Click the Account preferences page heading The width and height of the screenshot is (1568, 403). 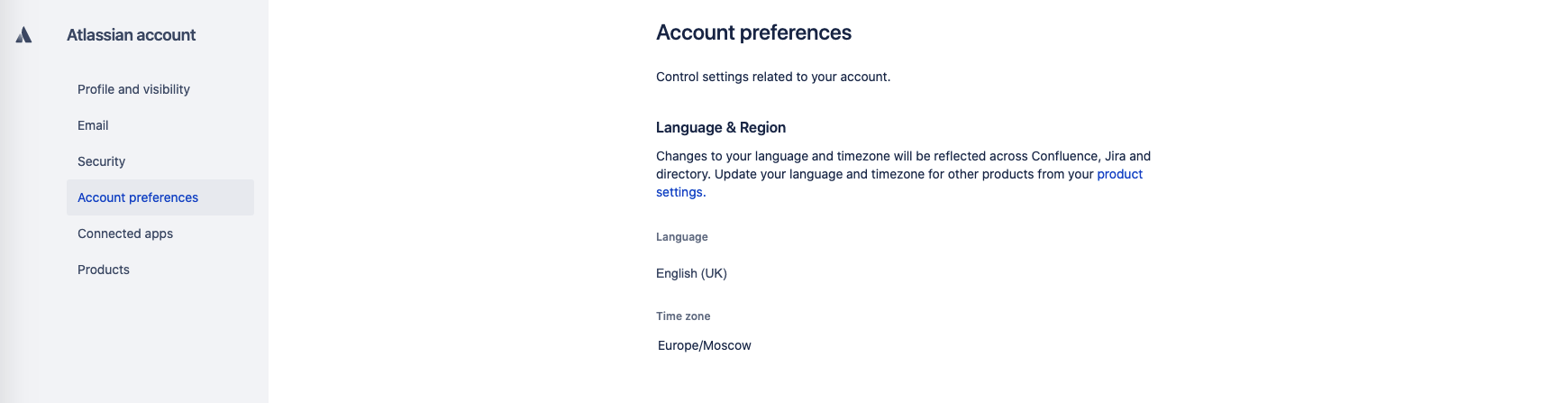point(753,33)
